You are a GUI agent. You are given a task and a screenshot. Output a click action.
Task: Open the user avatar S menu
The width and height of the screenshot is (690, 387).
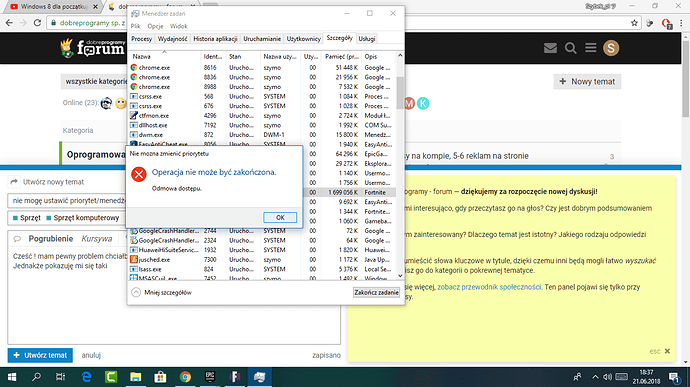611,48
